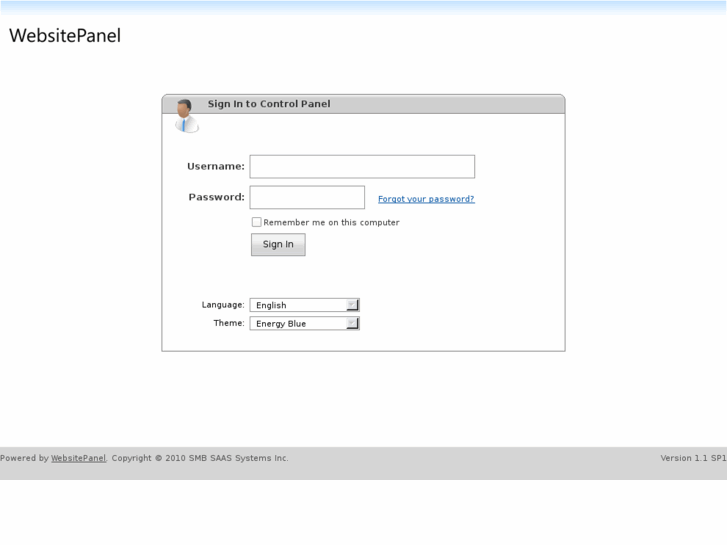Click the Sign In to Control Panel heading
The width and height of the screenshot is (727, 545).
coord(269,104)
